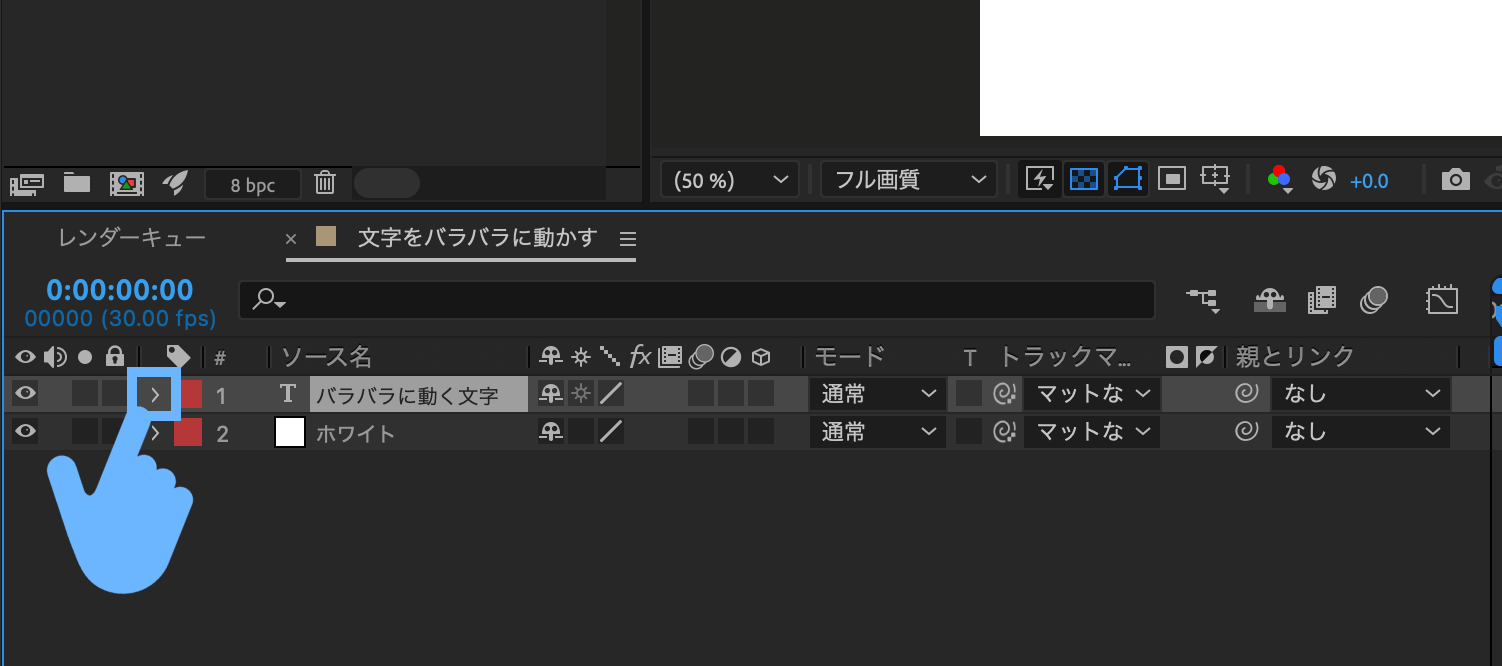Click the 親とリンク column header
Viewport: 1502px width, 666px height.
[1295, 356]
